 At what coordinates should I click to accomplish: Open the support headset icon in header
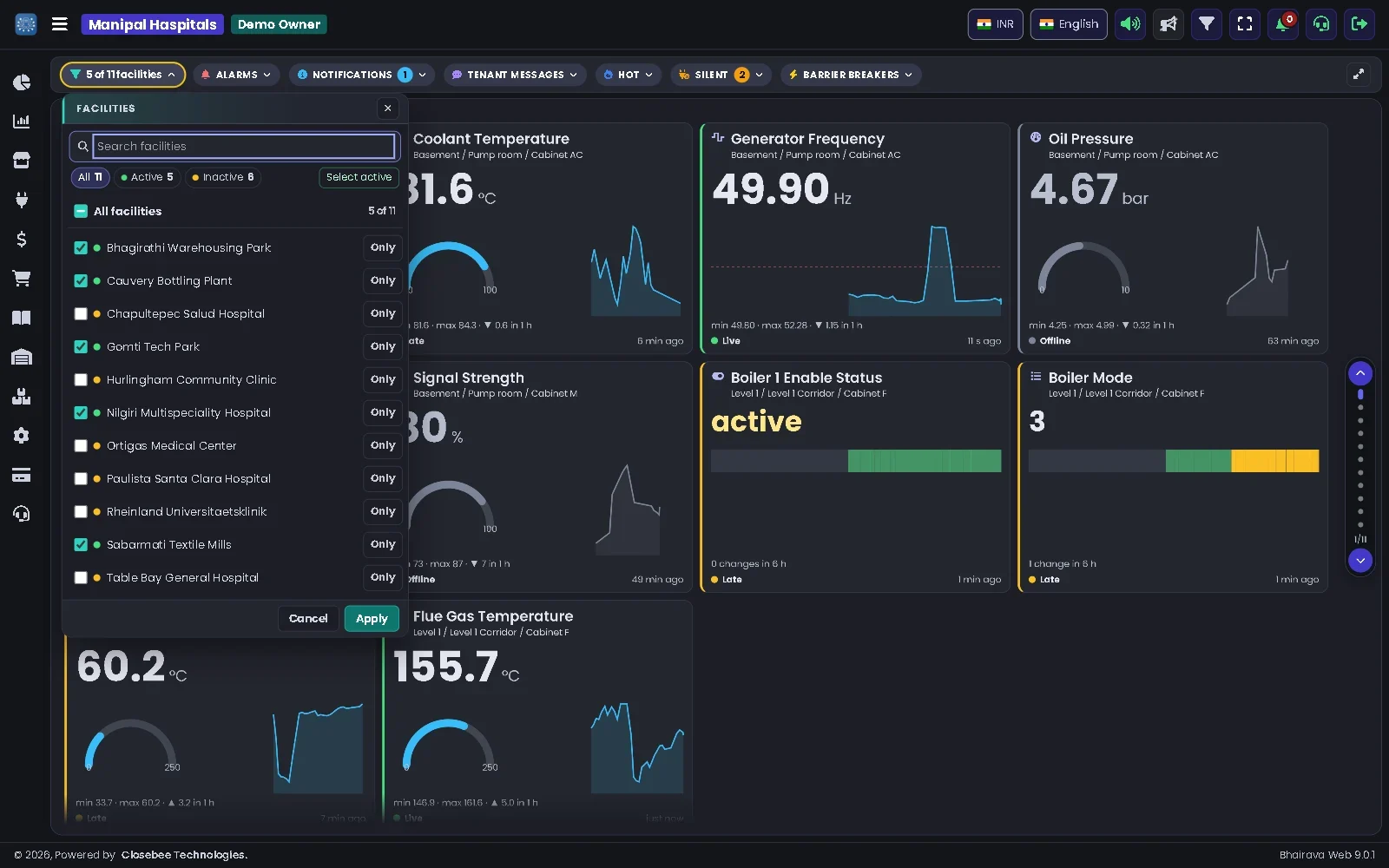click(1321, 24)
